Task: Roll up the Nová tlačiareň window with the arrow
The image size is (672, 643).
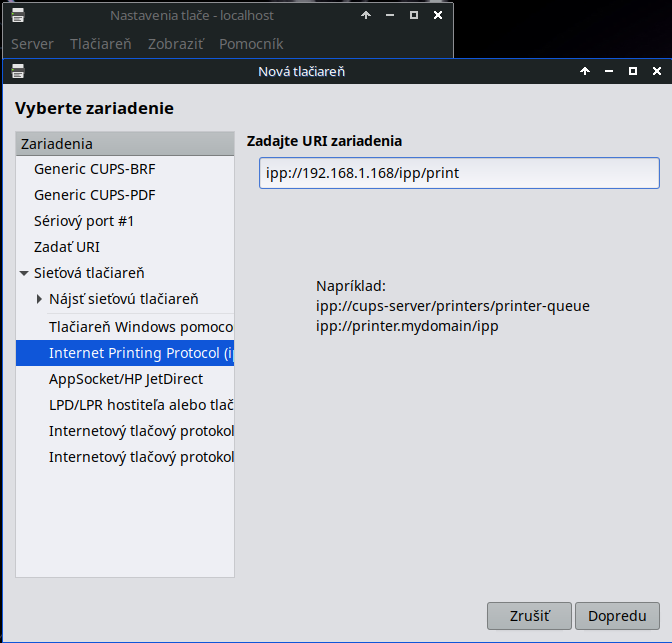Action: tap(585, 72)
